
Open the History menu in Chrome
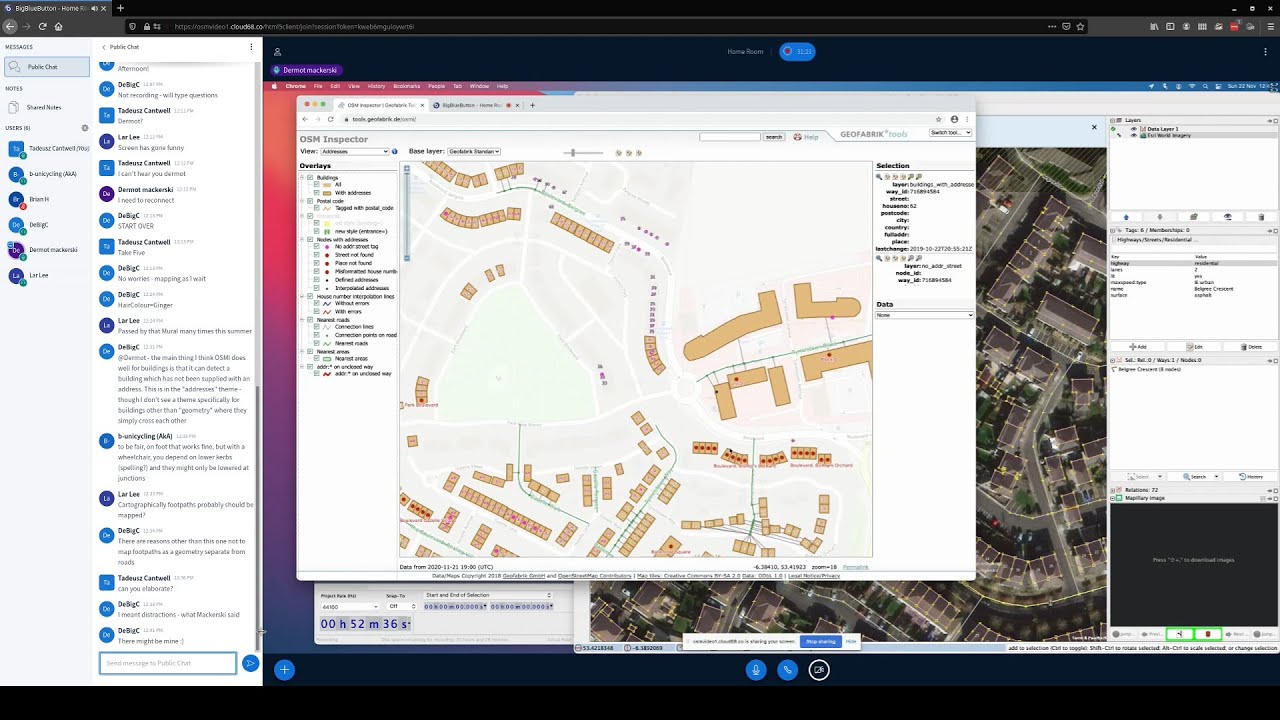tap(376, 86)
